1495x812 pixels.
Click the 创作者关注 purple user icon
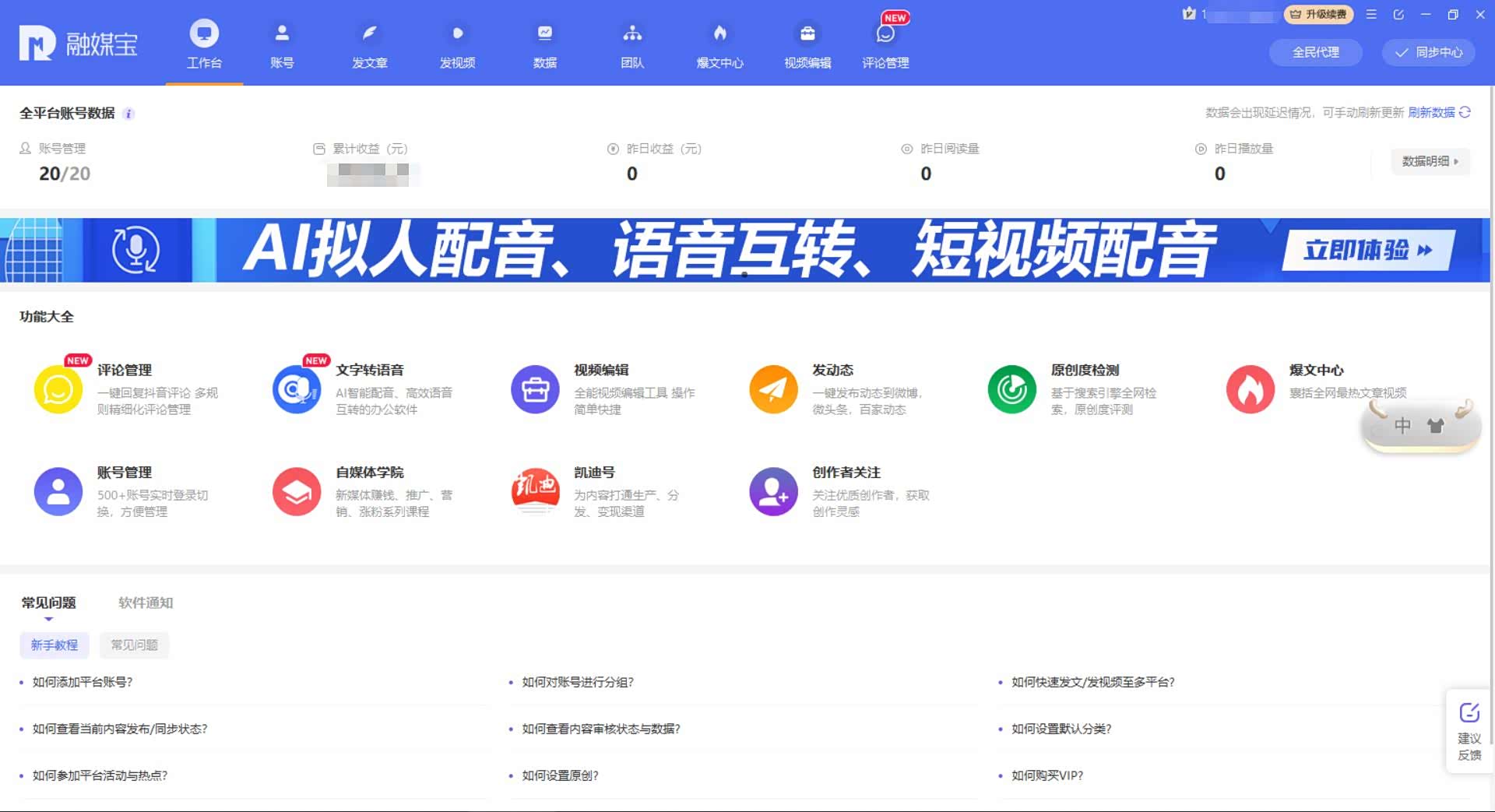773,491
